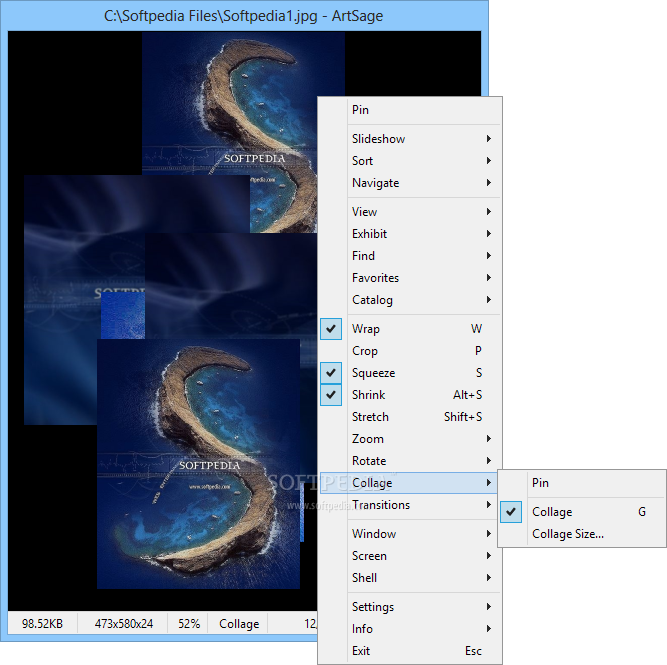Viewport: 667px width, 665px height.
Task: Expand the Window submenu arrow
Action: coord(489,534)
